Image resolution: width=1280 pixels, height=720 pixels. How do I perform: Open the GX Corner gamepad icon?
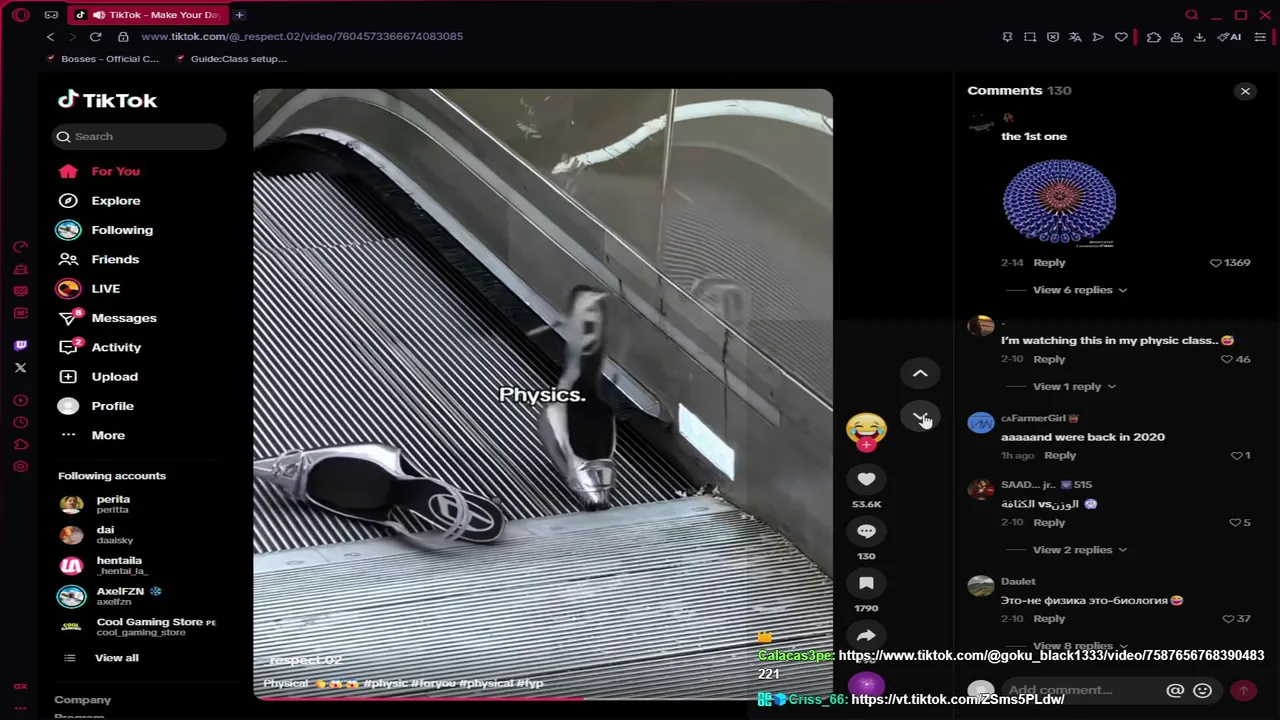point(51,15)
